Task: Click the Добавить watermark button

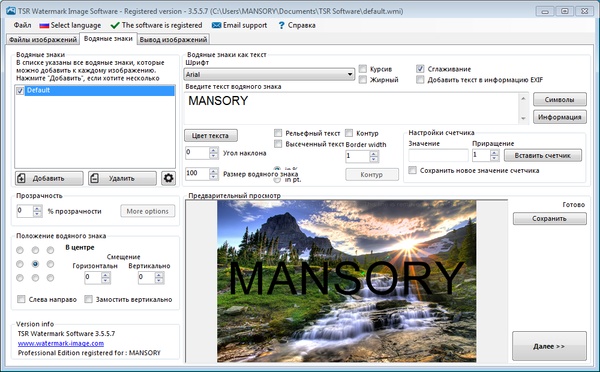Action: click(49, 178)
